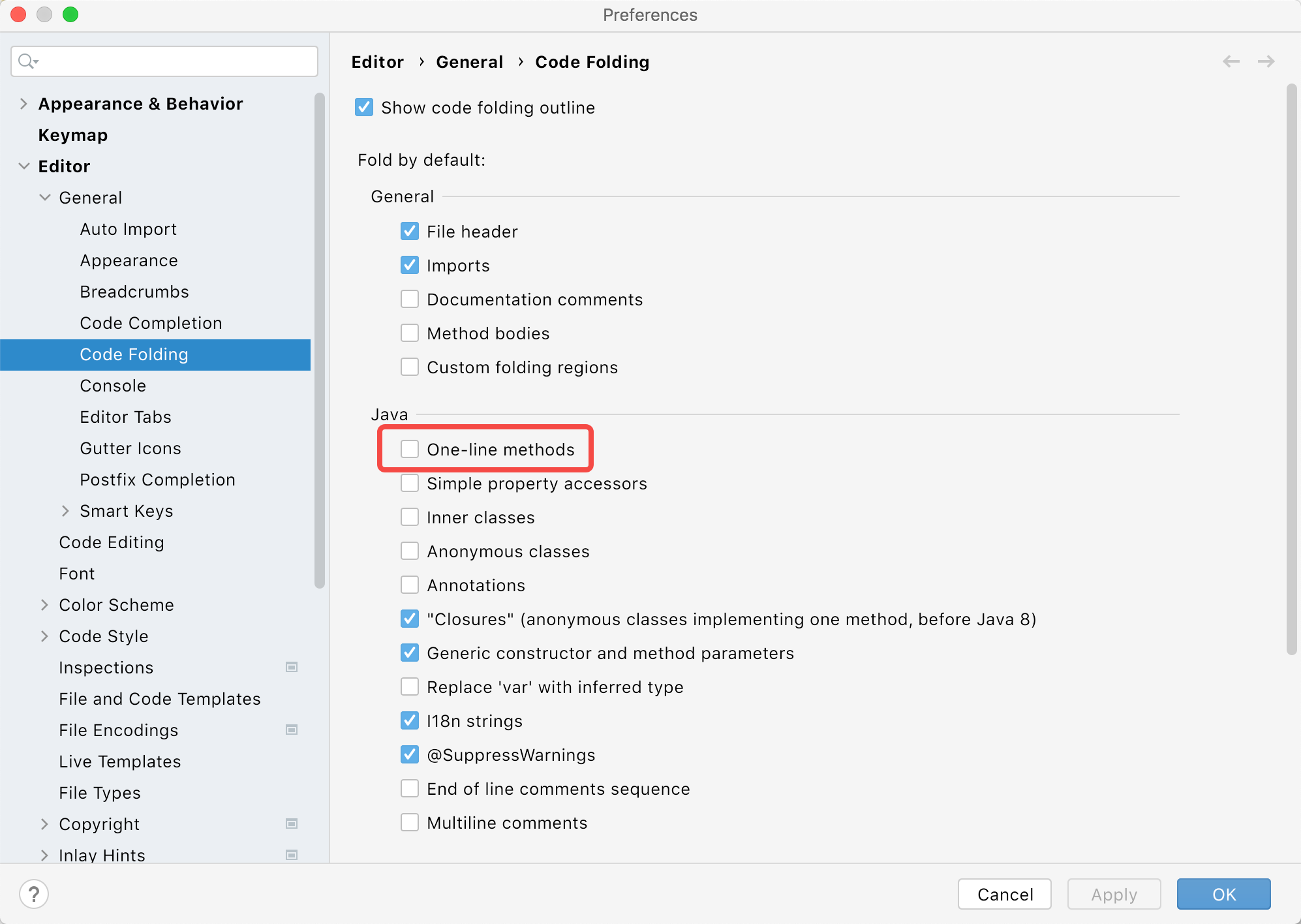The width and height of the screenshot is (1301, 924).
Task: Expand the Smart Keys node
Action: click(65, 511)
